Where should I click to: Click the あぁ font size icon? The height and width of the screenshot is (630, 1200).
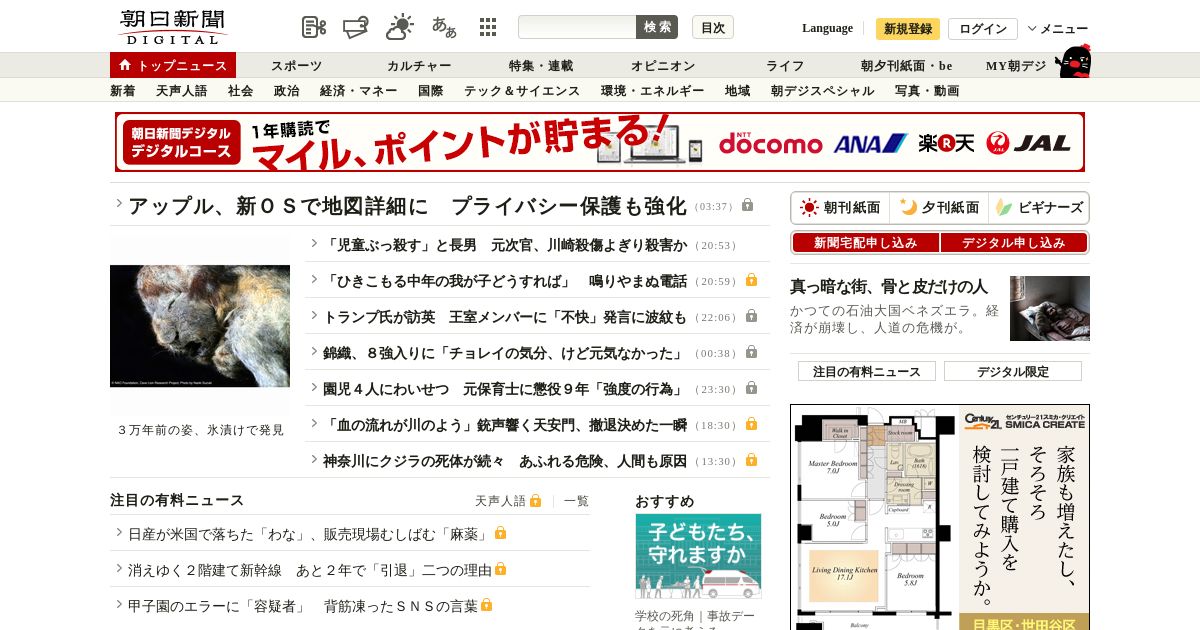coord(444,27)
